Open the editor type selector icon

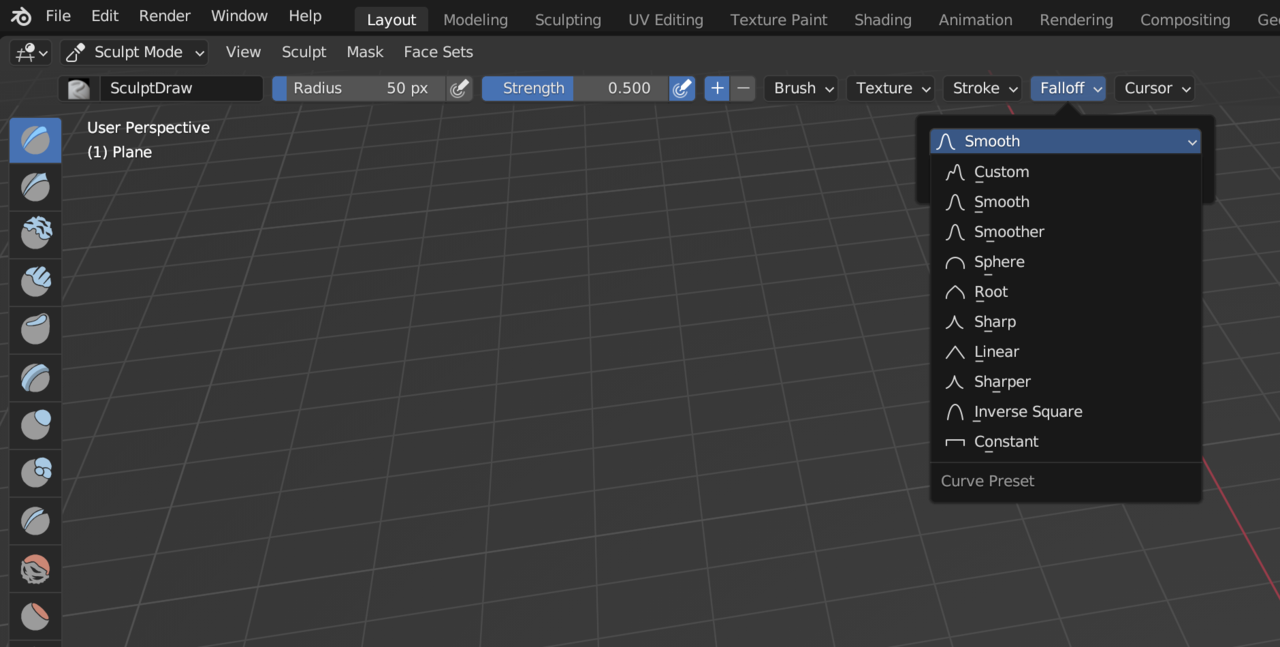(30, 53)
